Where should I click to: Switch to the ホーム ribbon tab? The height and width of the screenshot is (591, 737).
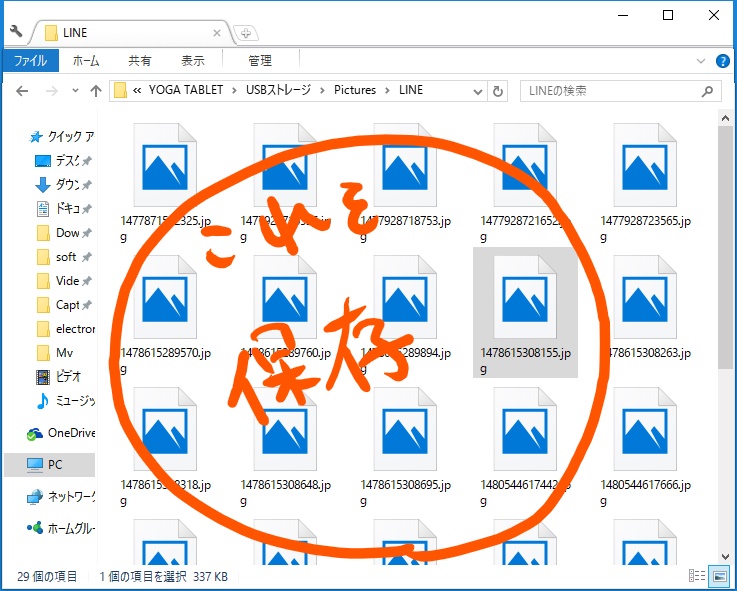coord(86,61)
